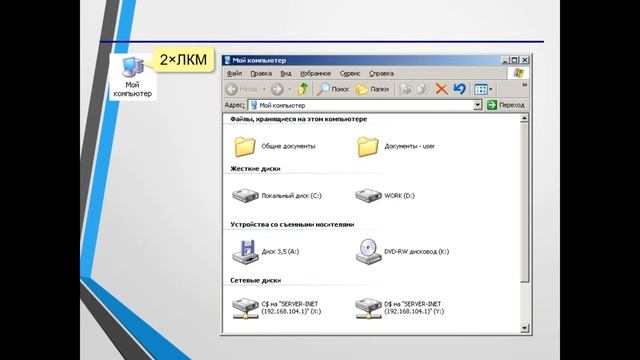Maximize the Мой компьютер window

pyautogui.click(x=514, y=60)
